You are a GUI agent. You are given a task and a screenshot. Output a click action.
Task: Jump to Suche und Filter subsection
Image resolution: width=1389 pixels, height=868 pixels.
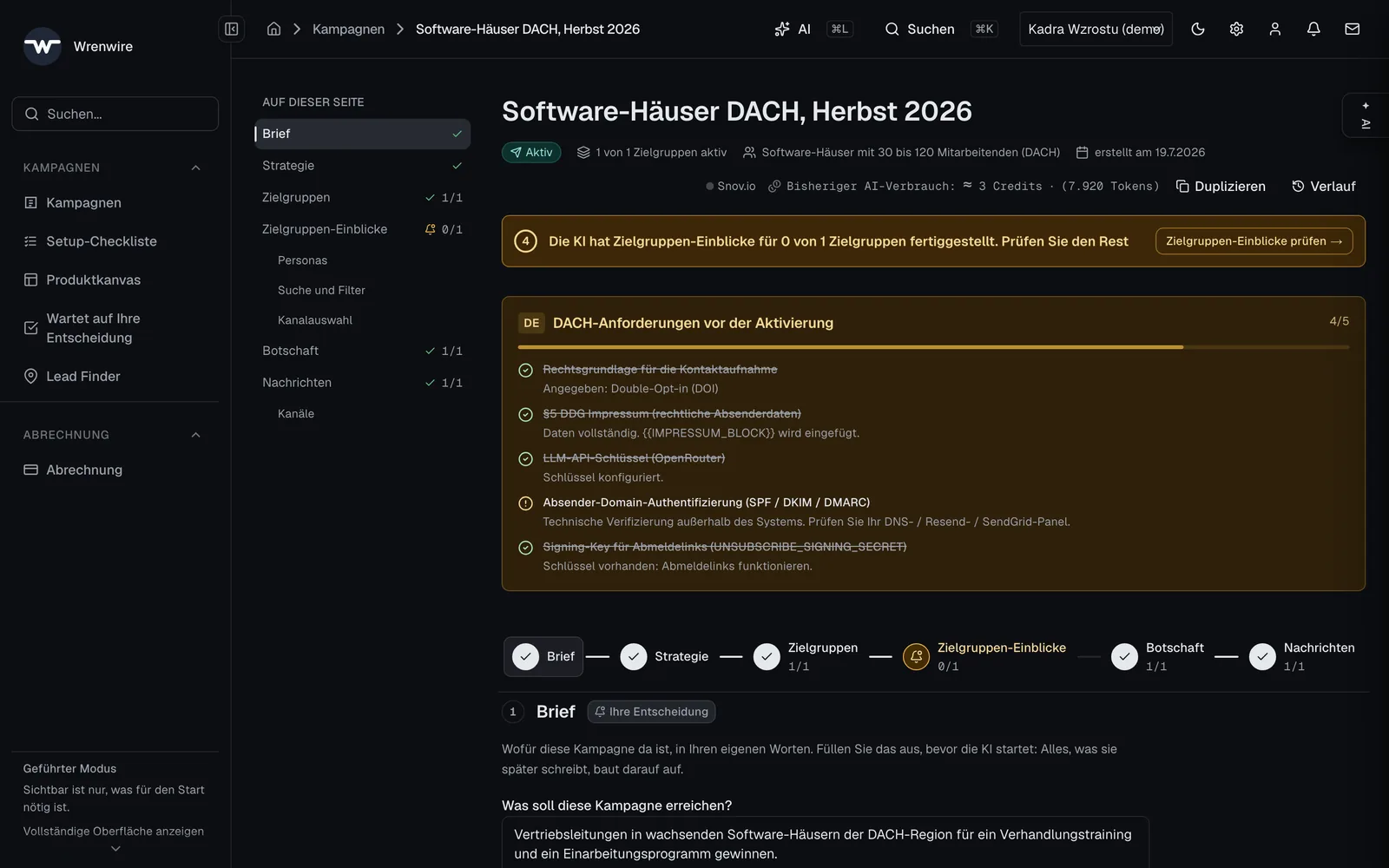point(321,290)
